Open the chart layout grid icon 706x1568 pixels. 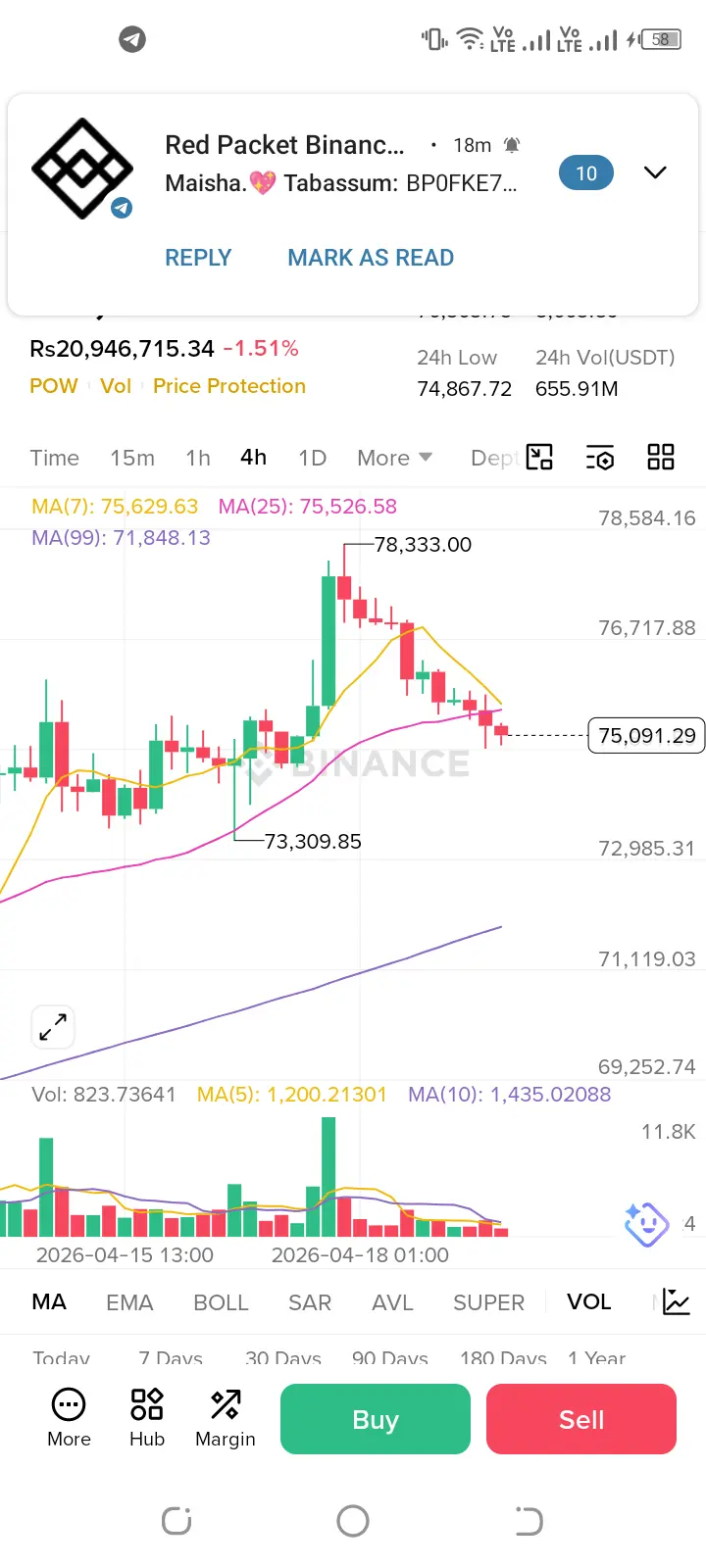(661, 457)
